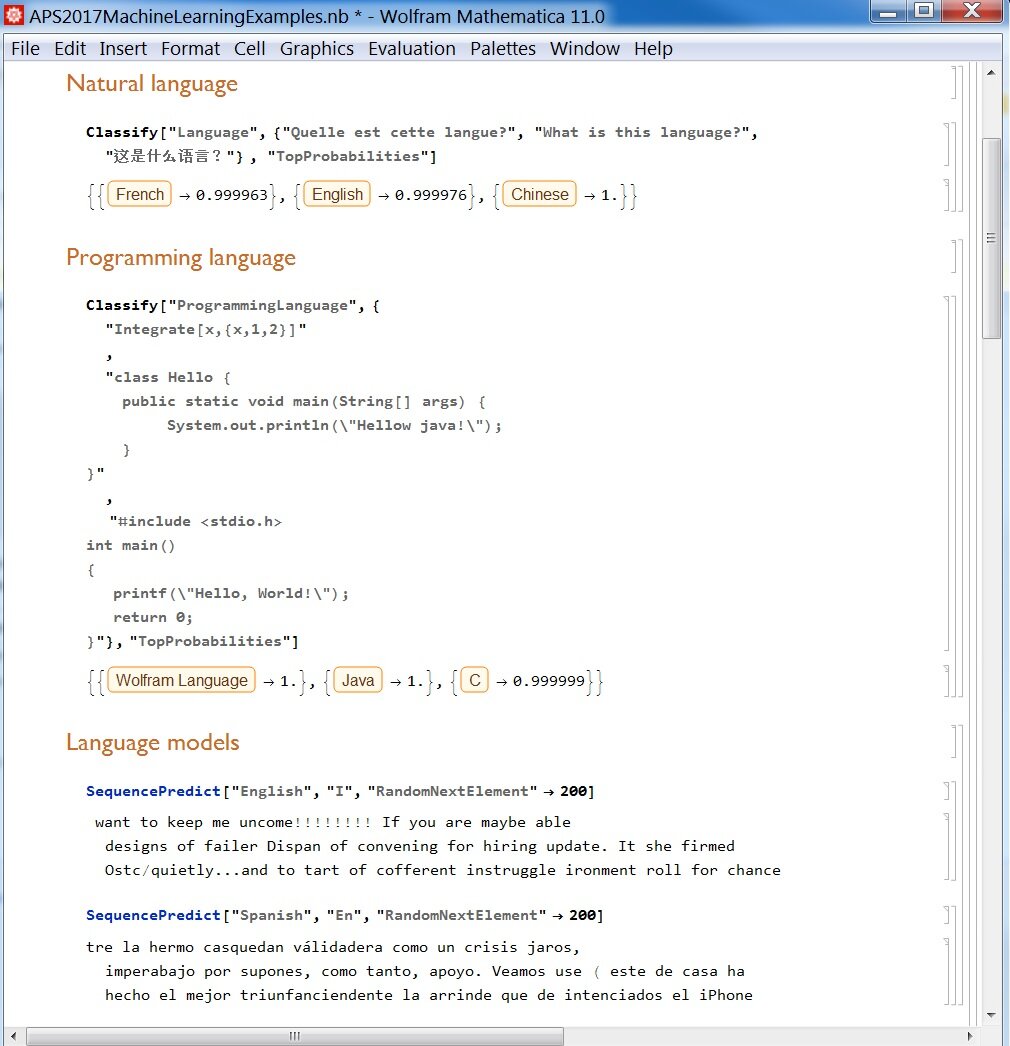Select the Natural language section cell bracket
The image size is (1010, 1046).
(955, 83)
